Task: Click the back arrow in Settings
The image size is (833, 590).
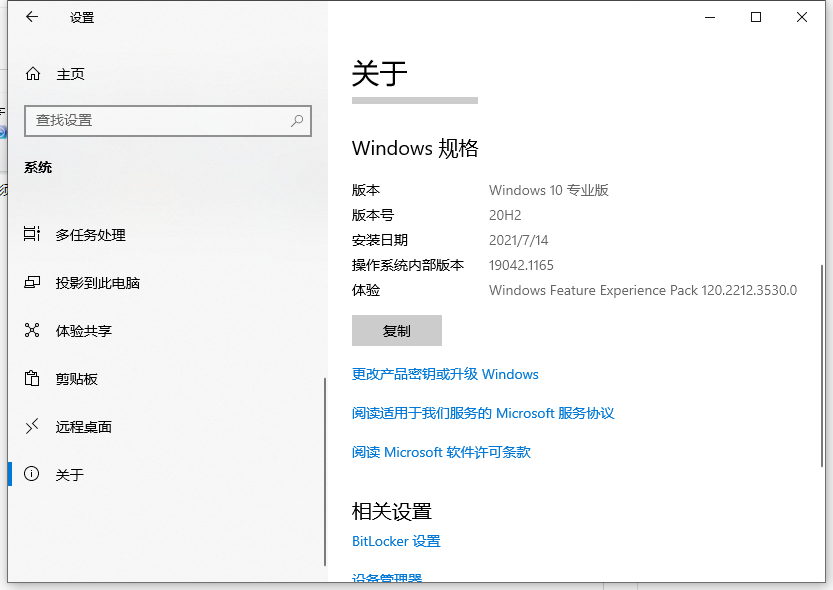Action: point(32,17)
